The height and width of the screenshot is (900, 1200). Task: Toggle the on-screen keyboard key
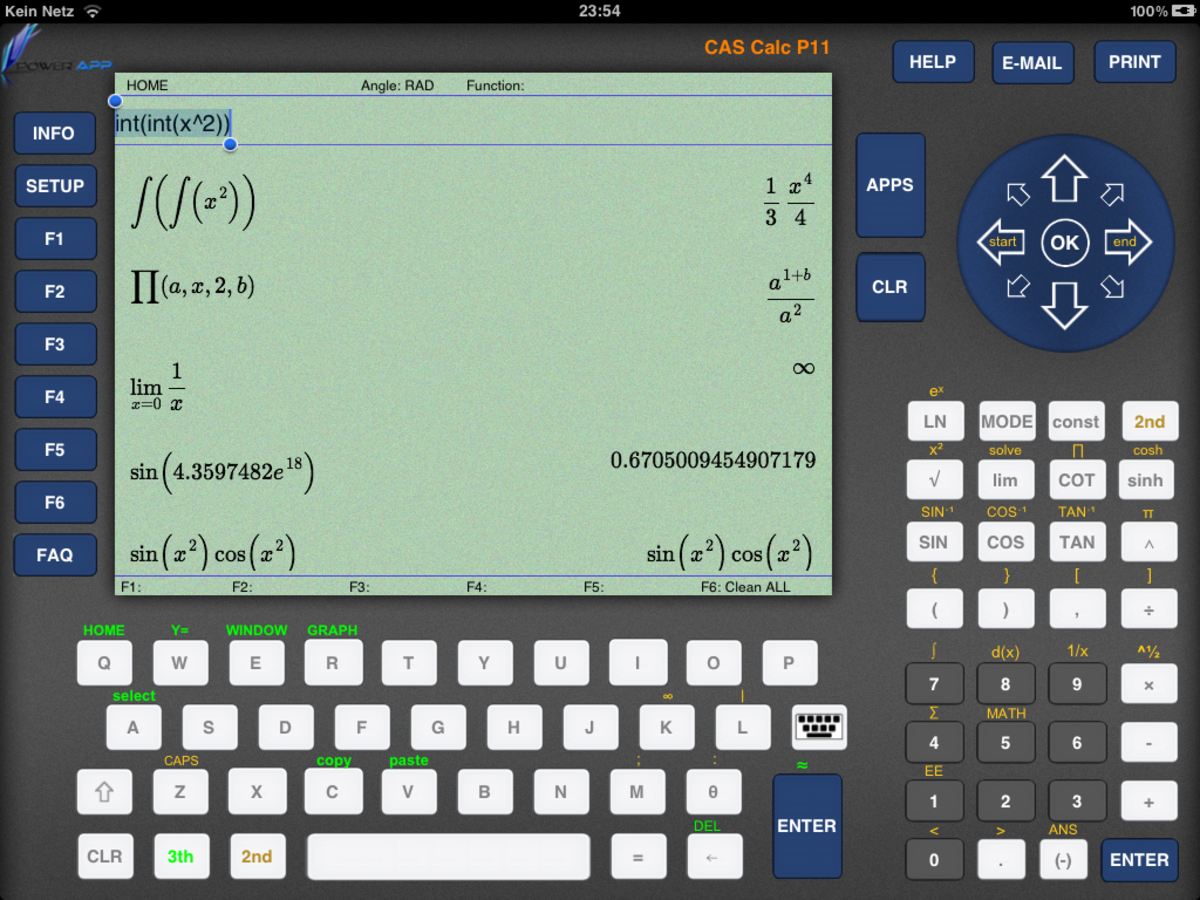(x=819, y=727)
